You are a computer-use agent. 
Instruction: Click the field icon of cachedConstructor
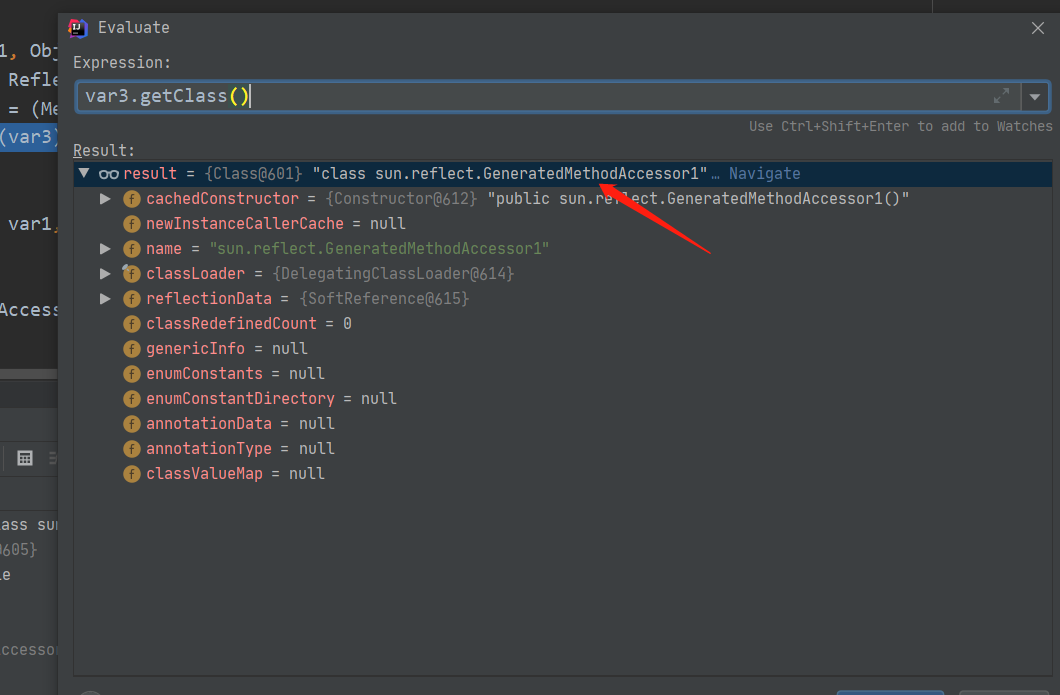(x=132, y=199)
